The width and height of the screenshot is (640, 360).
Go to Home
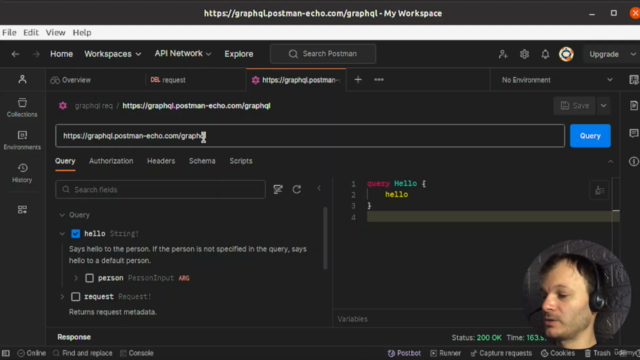(61, 54)
